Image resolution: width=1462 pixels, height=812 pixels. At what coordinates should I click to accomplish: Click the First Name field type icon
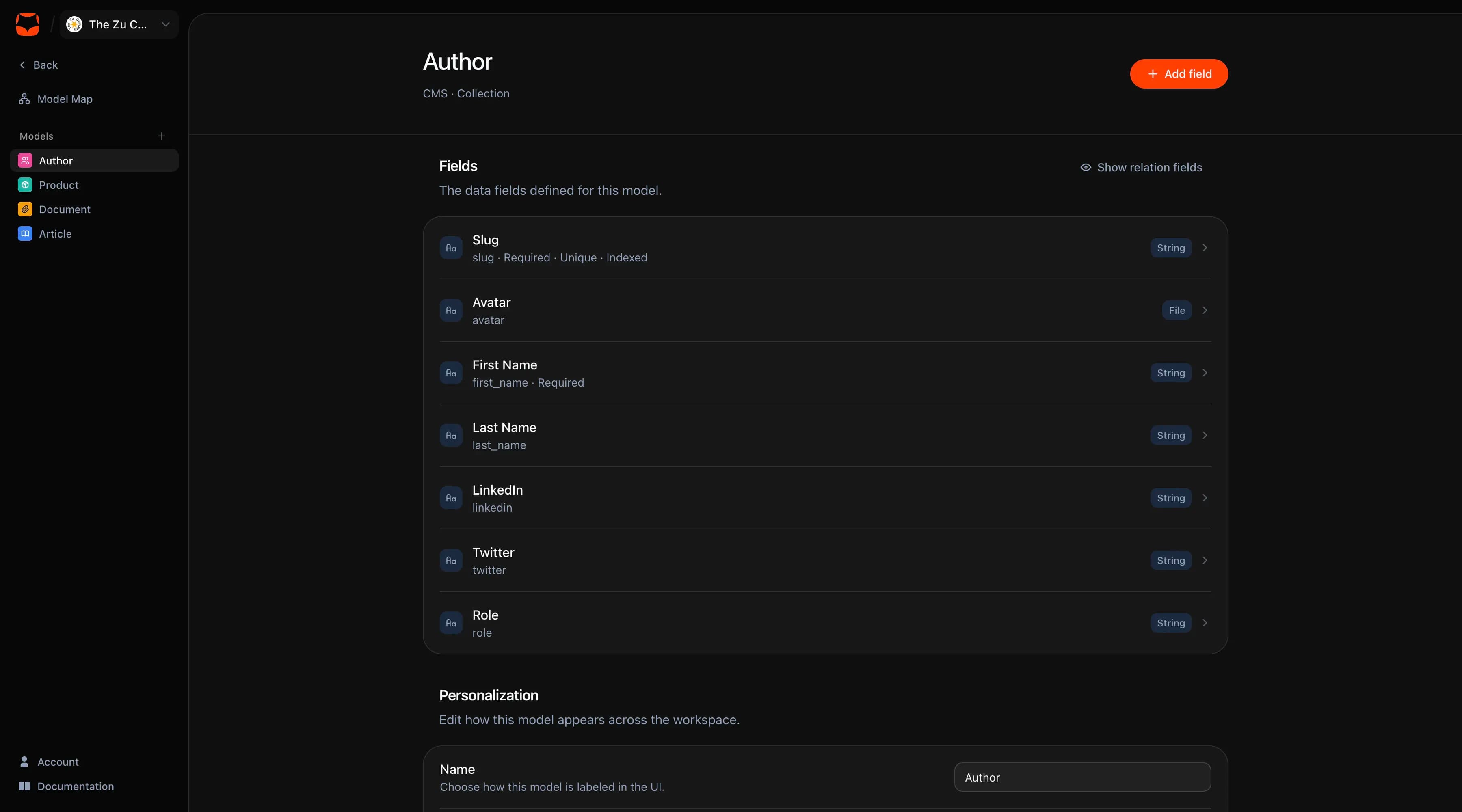451,373
